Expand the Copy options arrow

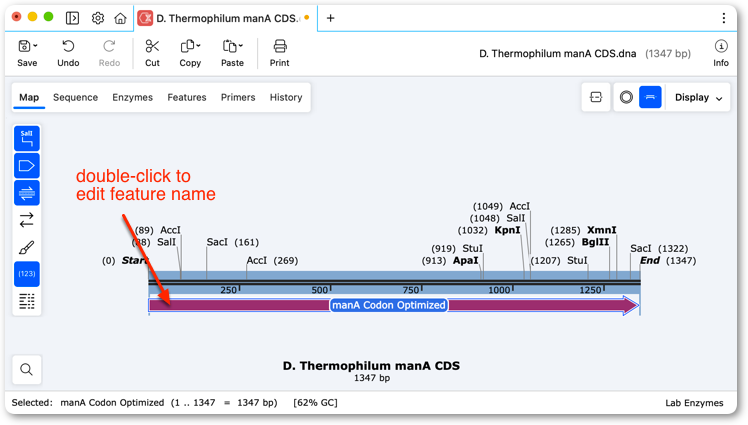[x=198, y=46]
